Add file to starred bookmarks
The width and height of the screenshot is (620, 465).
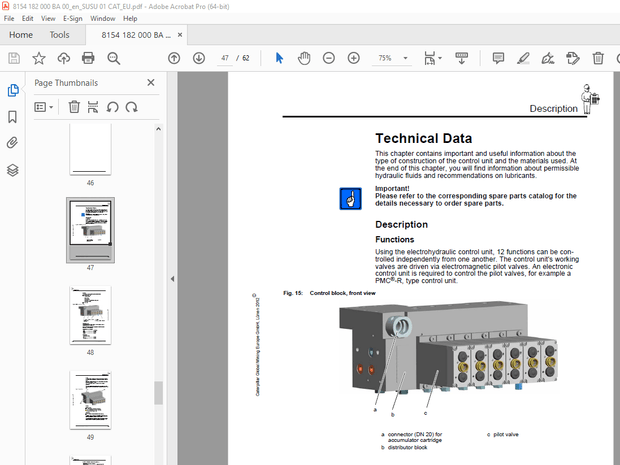(x=39, y=59)
